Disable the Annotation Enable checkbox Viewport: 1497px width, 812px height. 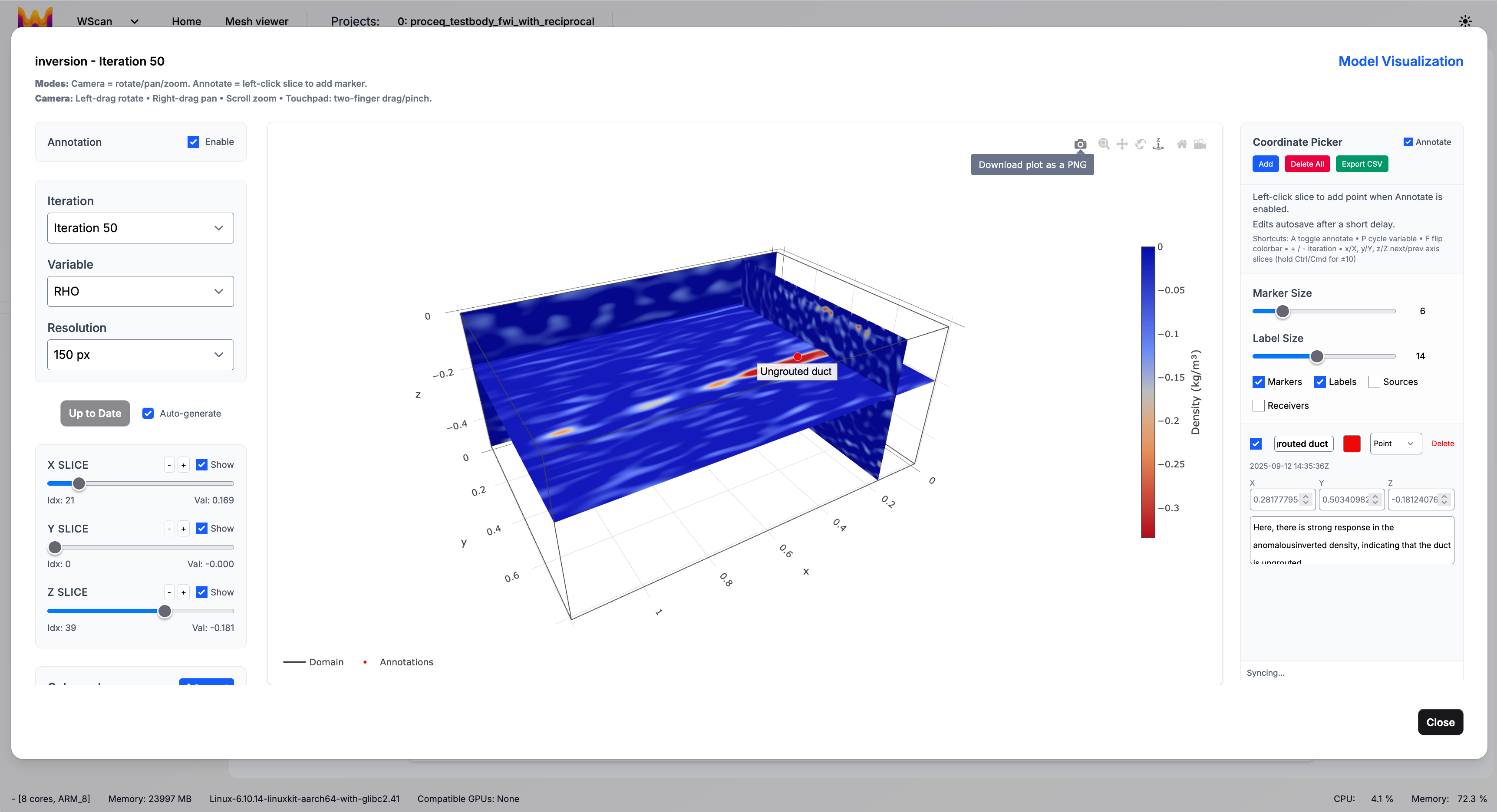click(194, 142)
